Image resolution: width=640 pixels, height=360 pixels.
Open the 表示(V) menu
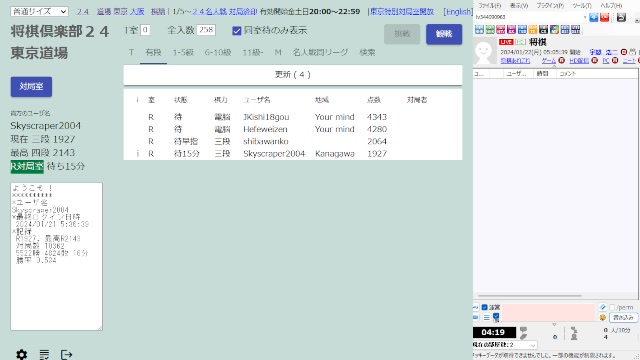519,6
